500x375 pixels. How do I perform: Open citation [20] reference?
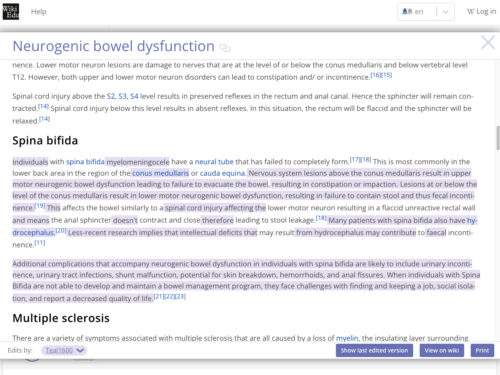click(61, 230)
